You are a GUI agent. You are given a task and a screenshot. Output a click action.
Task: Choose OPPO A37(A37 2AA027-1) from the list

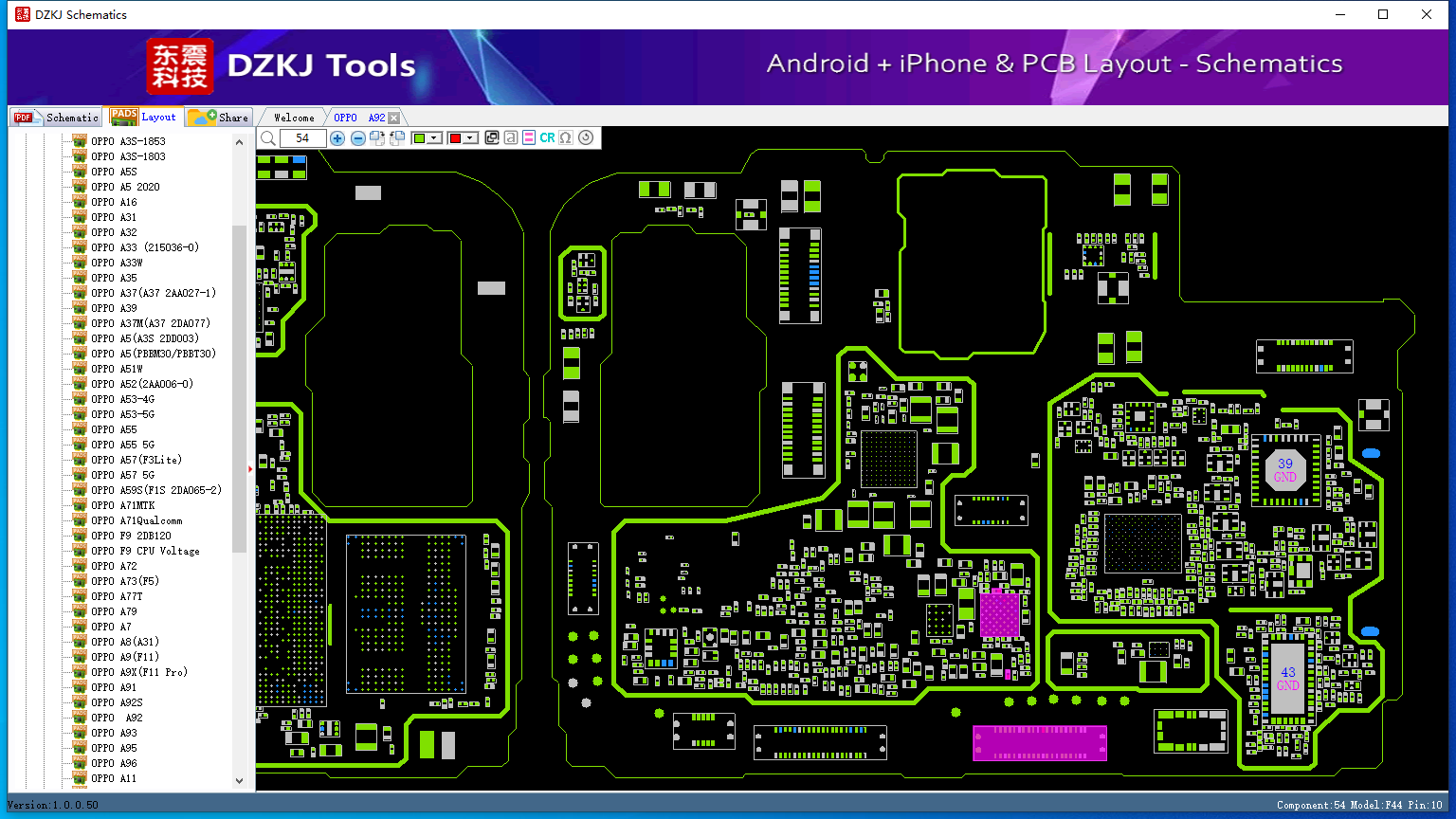(x=154, y=293)
